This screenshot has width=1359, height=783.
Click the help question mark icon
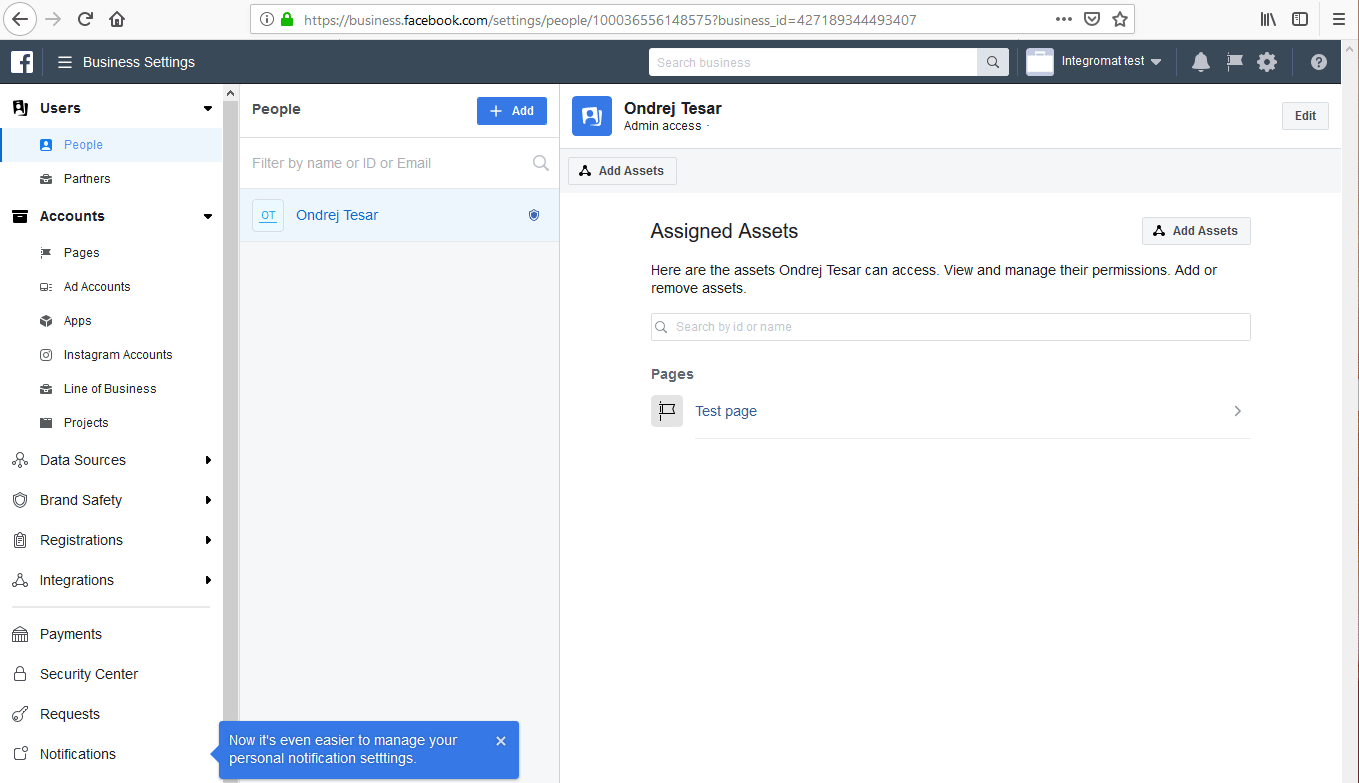coord(1319,62)
